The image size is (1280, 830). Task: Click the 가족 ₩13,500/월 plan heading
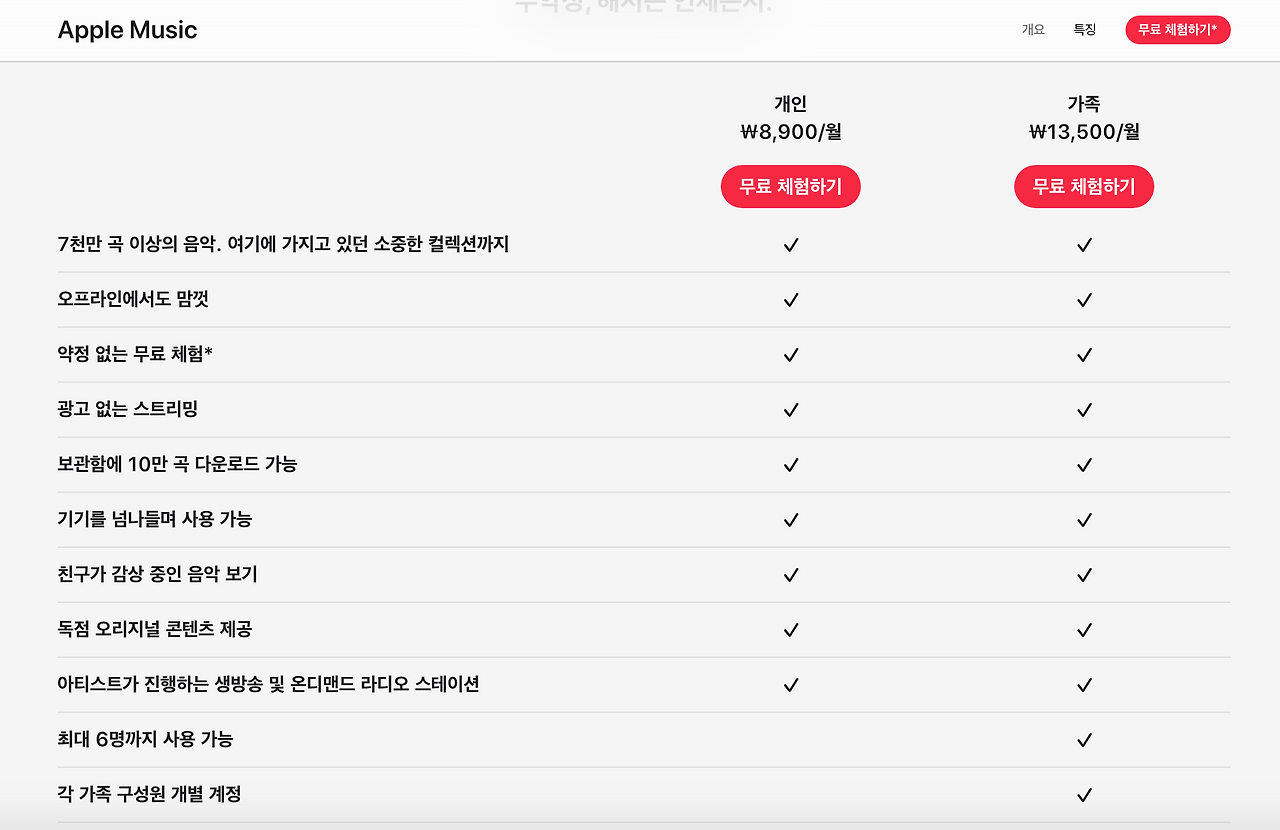coord(1084,118)
